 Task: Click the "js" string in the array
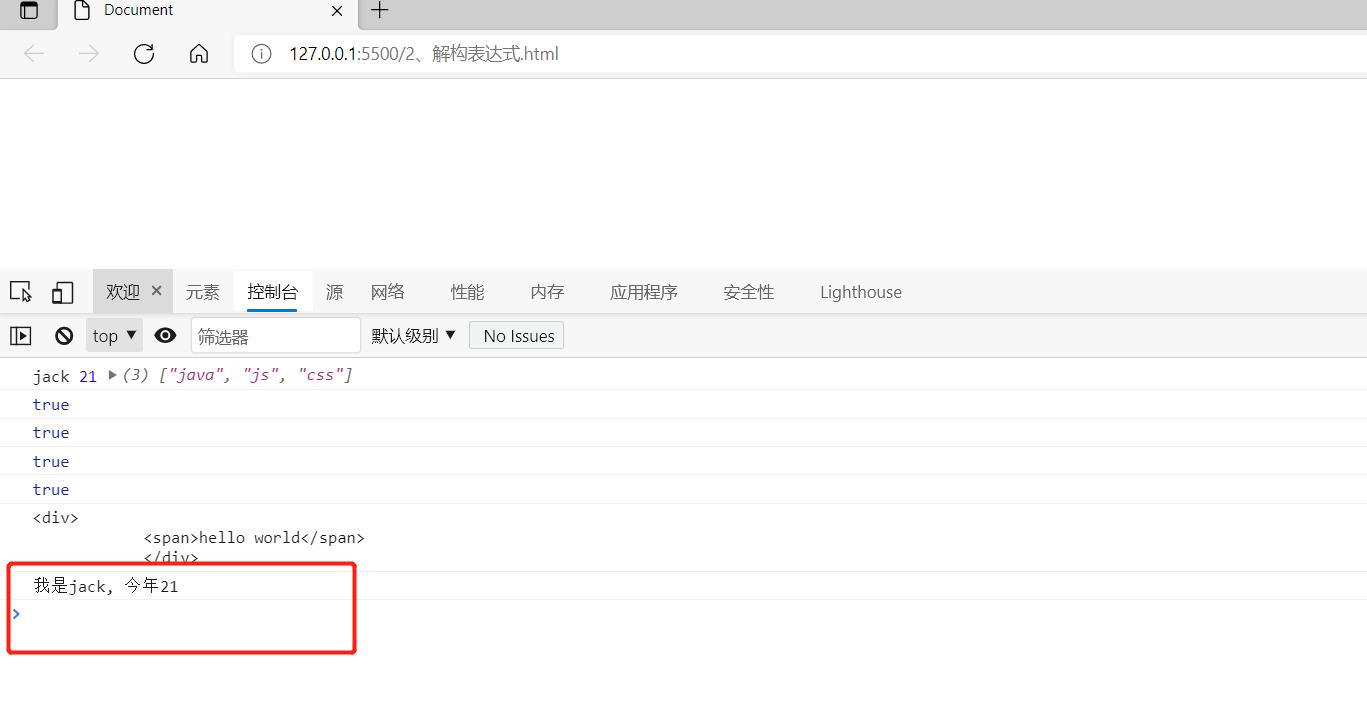260,375
